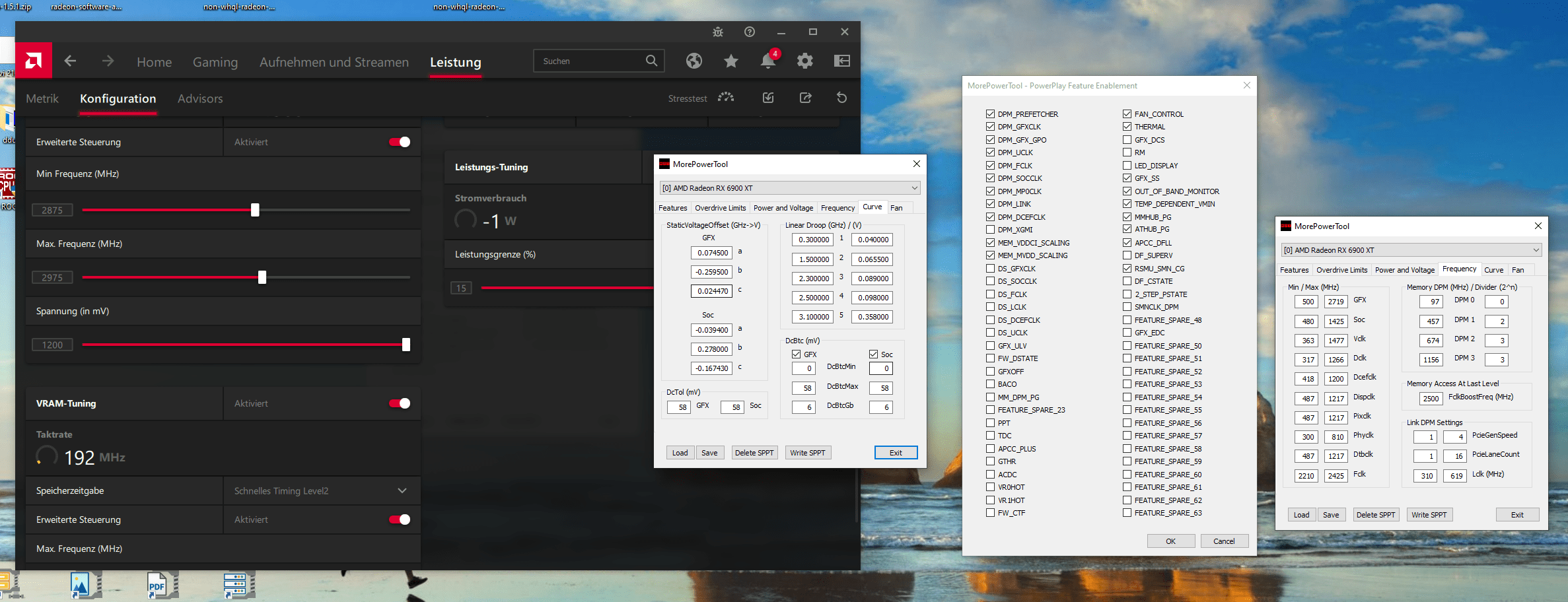Open the bug report icon
1568x602 pixels.
(718, 32)
